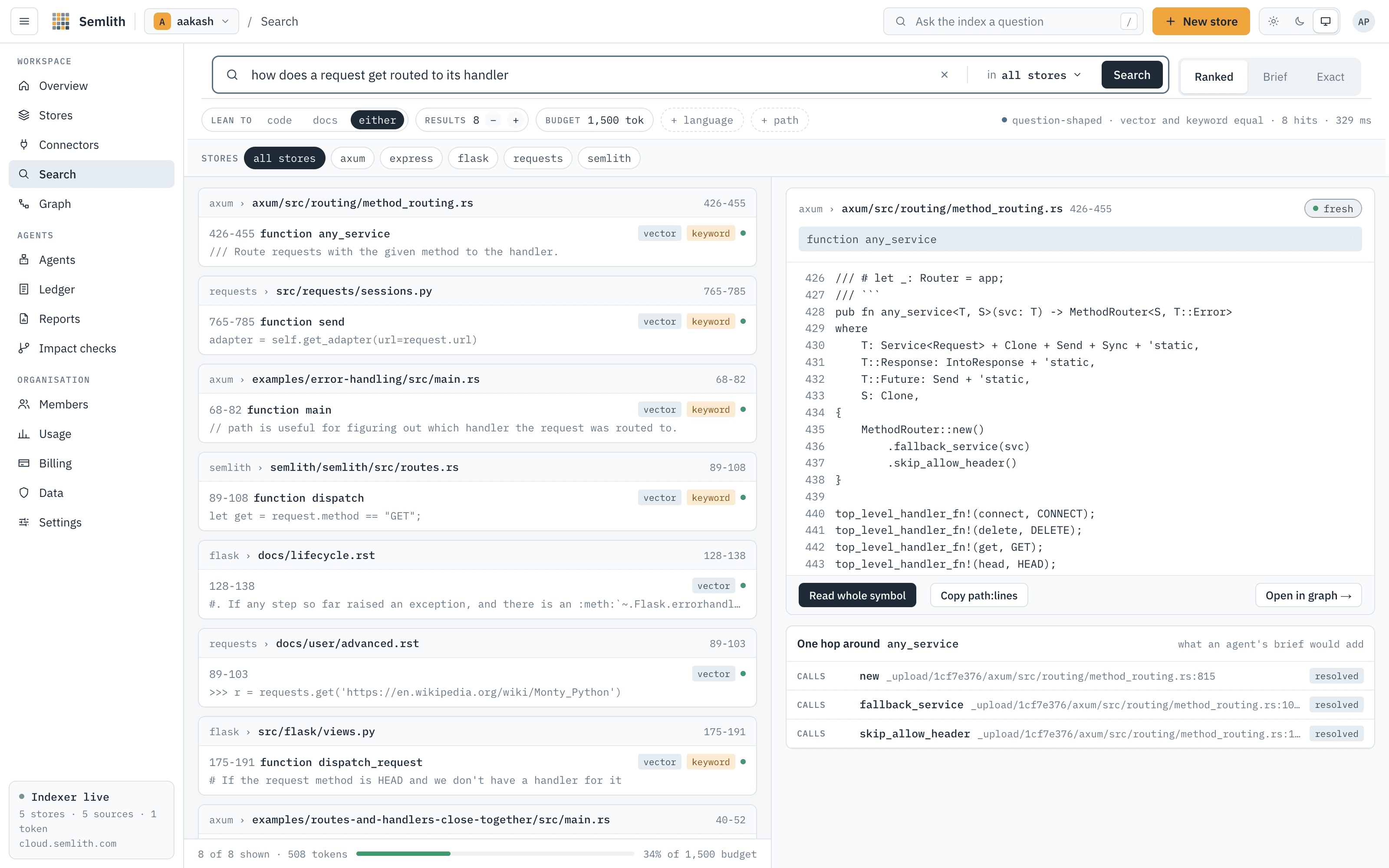Click Open in graph link

click(1308, 595)
